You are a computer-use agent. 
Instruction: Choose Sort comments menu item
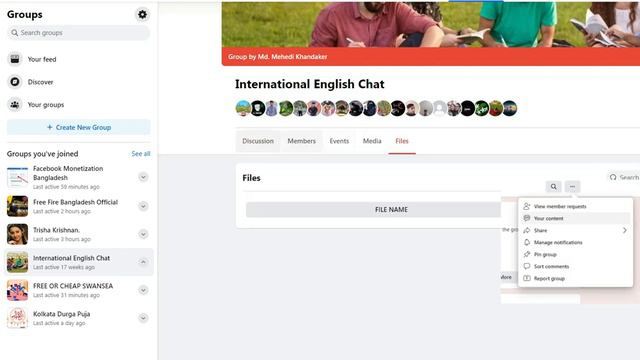(575, 266)
